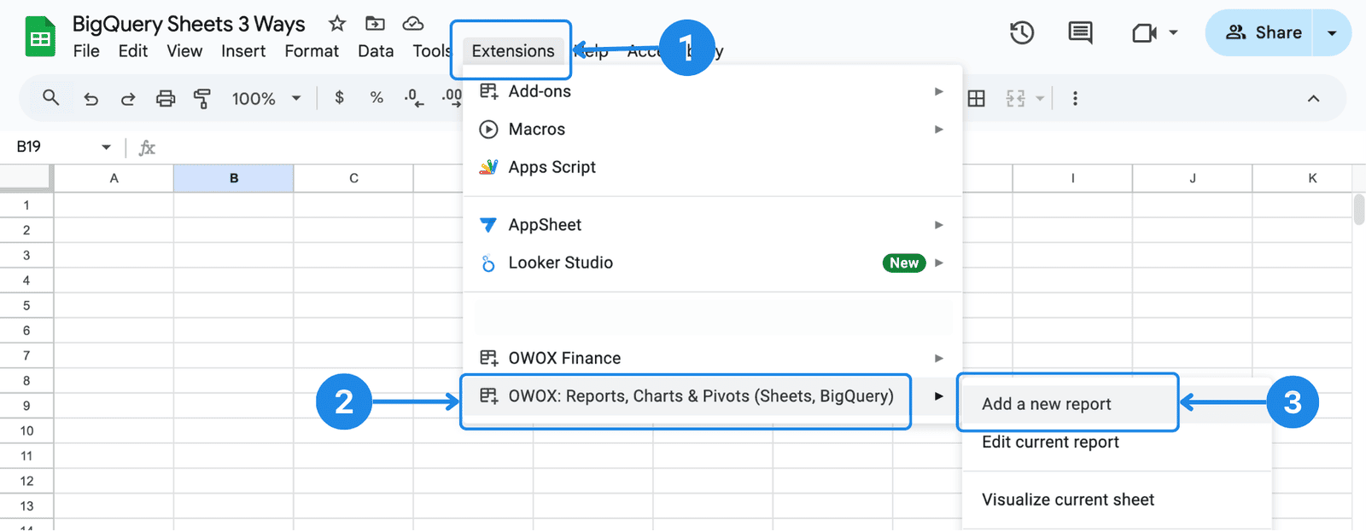Open the comments panel icon
Viewport: 1366px width, 531px height.
(x=1080, y=33)
